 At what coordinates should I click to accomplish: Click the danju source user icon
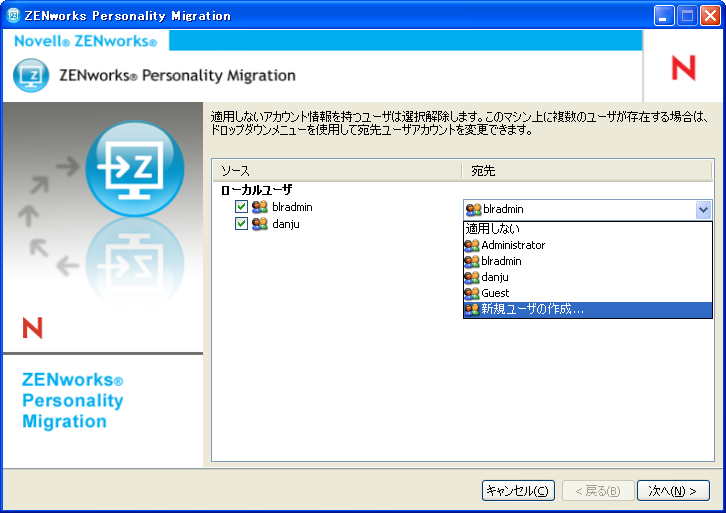260,224
